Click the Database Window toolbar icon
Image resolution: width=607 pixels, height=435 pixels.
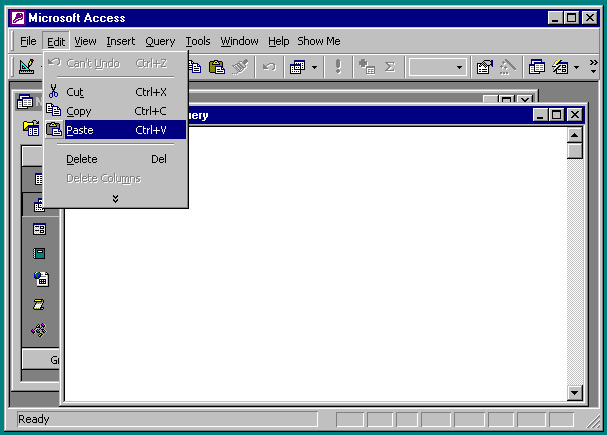[537, 67]
